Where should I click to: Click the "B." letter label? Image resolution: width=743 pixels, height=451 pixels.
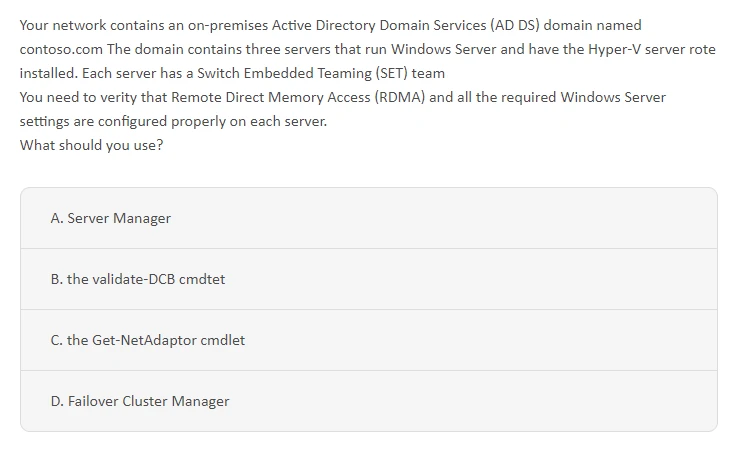point(57,279)
